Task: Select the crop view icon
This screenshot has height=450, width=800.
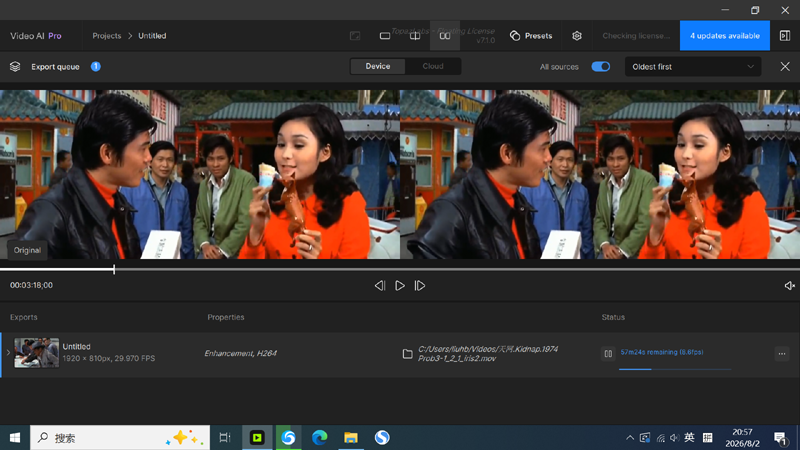Action: [x=355, y=36]
